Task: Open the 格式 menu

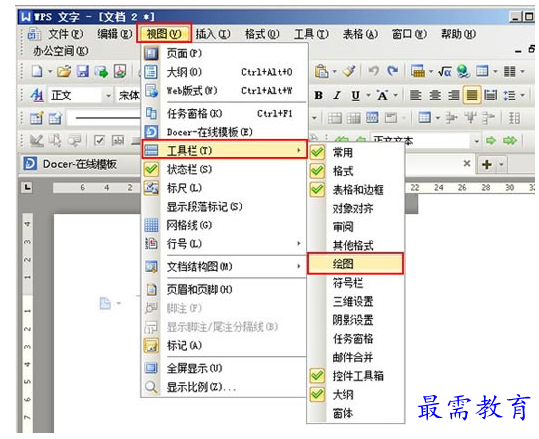Action: 262,34
